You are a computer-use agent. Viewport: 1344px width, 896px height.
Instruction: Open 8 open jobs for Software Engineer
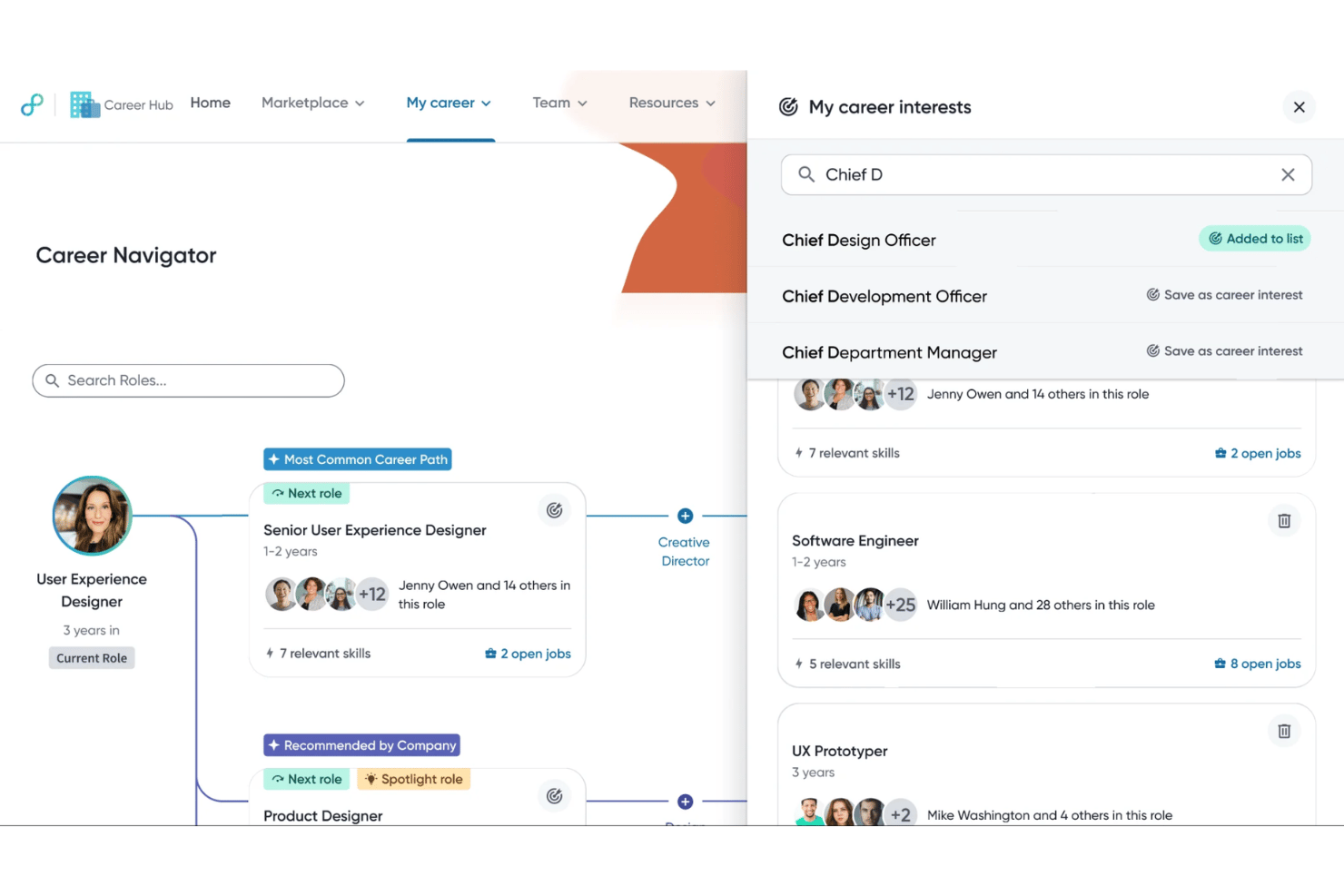(x=1257, y=664)
